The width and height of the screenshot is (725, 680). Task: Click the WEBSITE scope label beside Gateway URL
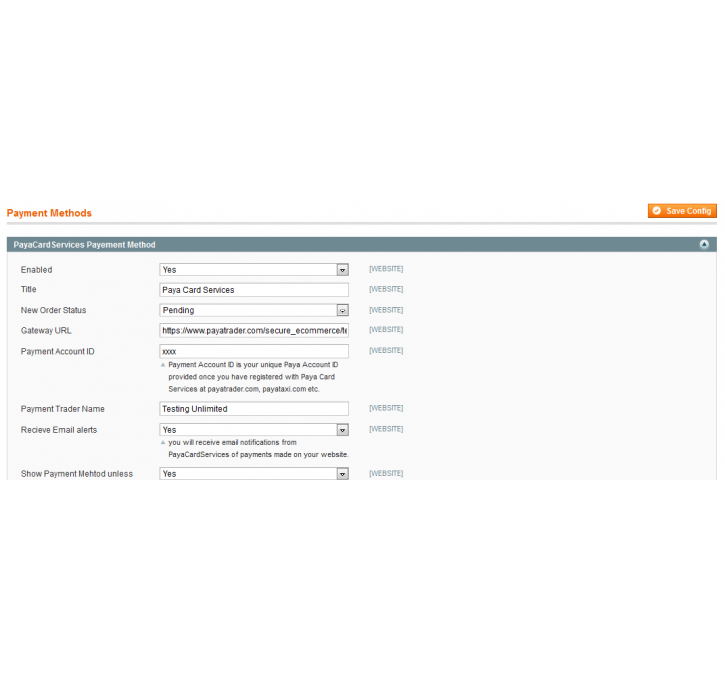(x=386, y=330)
